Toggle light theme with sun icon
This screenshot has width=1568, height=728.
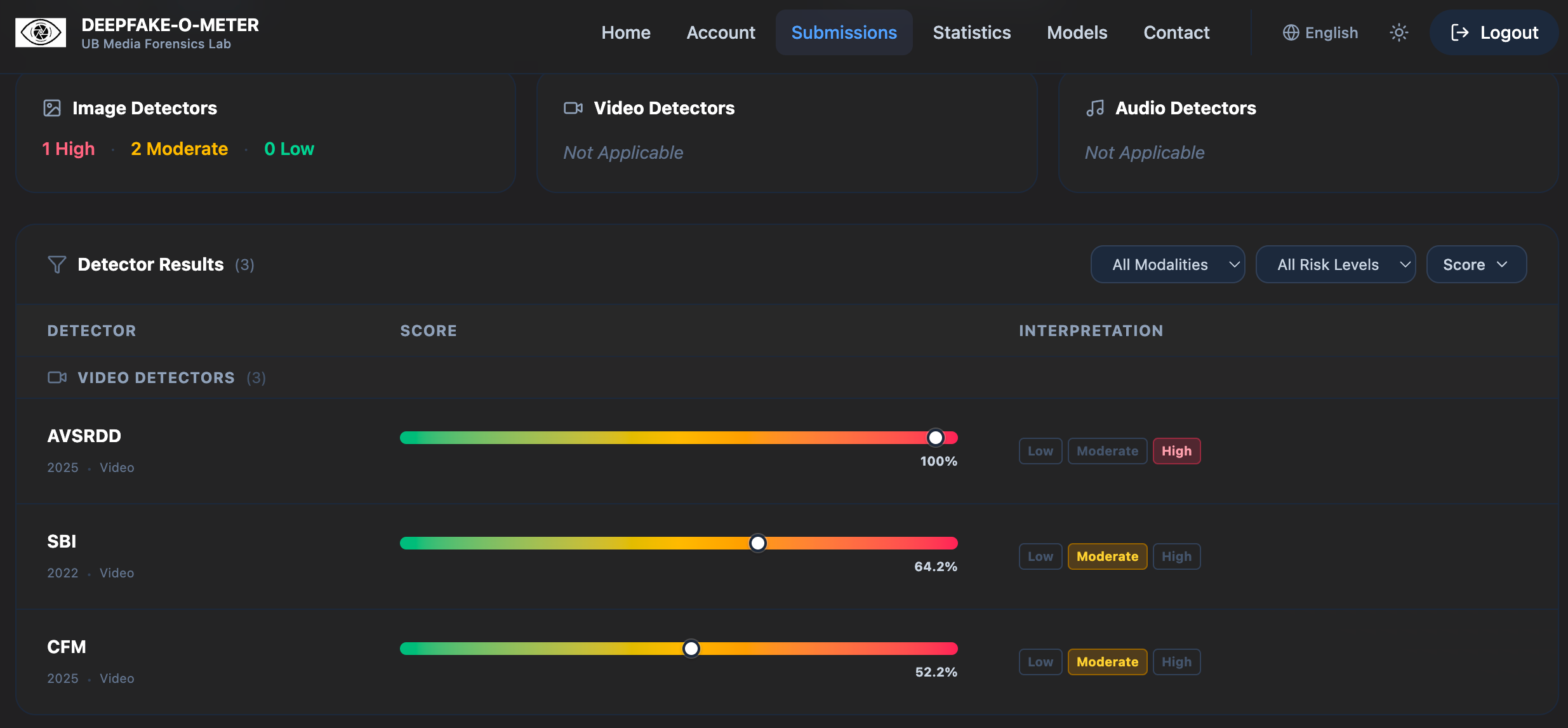pyautogui.click(x=1399, y=32)
